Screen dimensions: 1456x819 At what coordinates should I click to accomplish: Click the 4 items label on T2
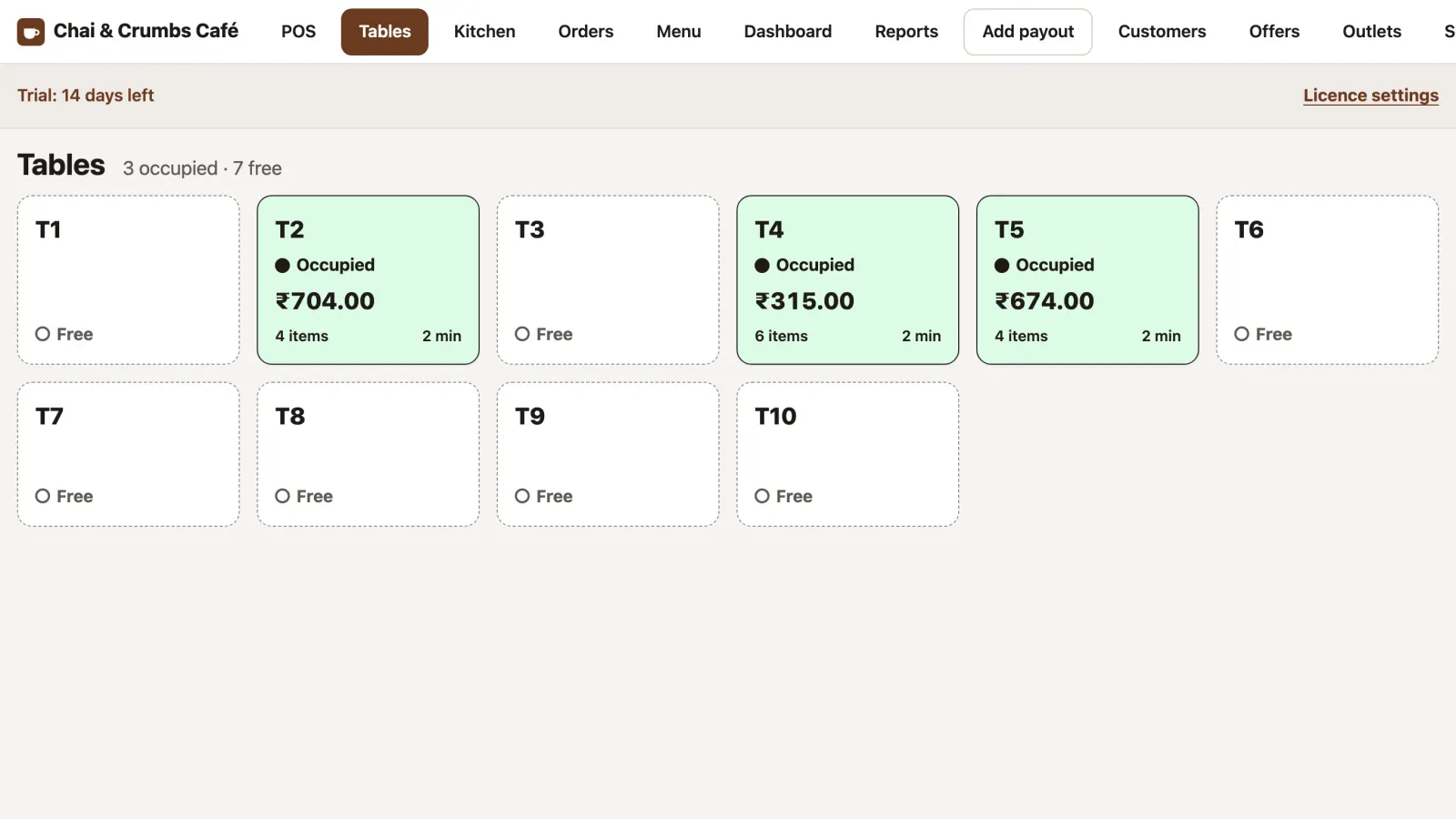[301, 336]
